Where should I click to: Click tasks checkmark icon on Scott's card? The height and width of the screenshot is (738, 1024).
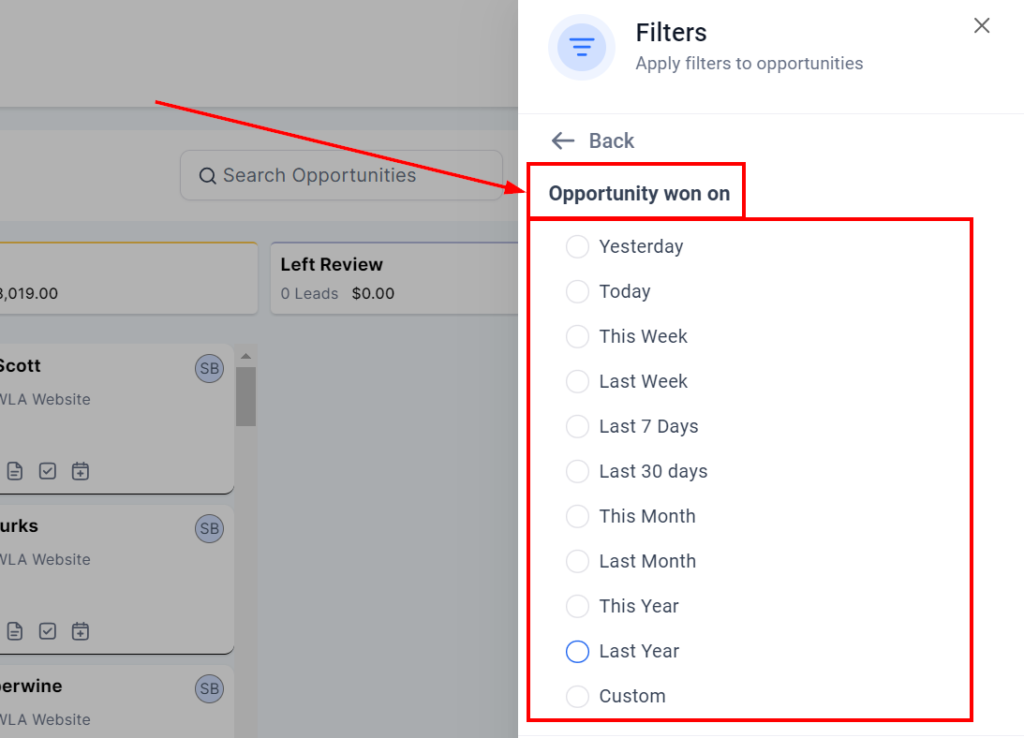tap(47, 471)
